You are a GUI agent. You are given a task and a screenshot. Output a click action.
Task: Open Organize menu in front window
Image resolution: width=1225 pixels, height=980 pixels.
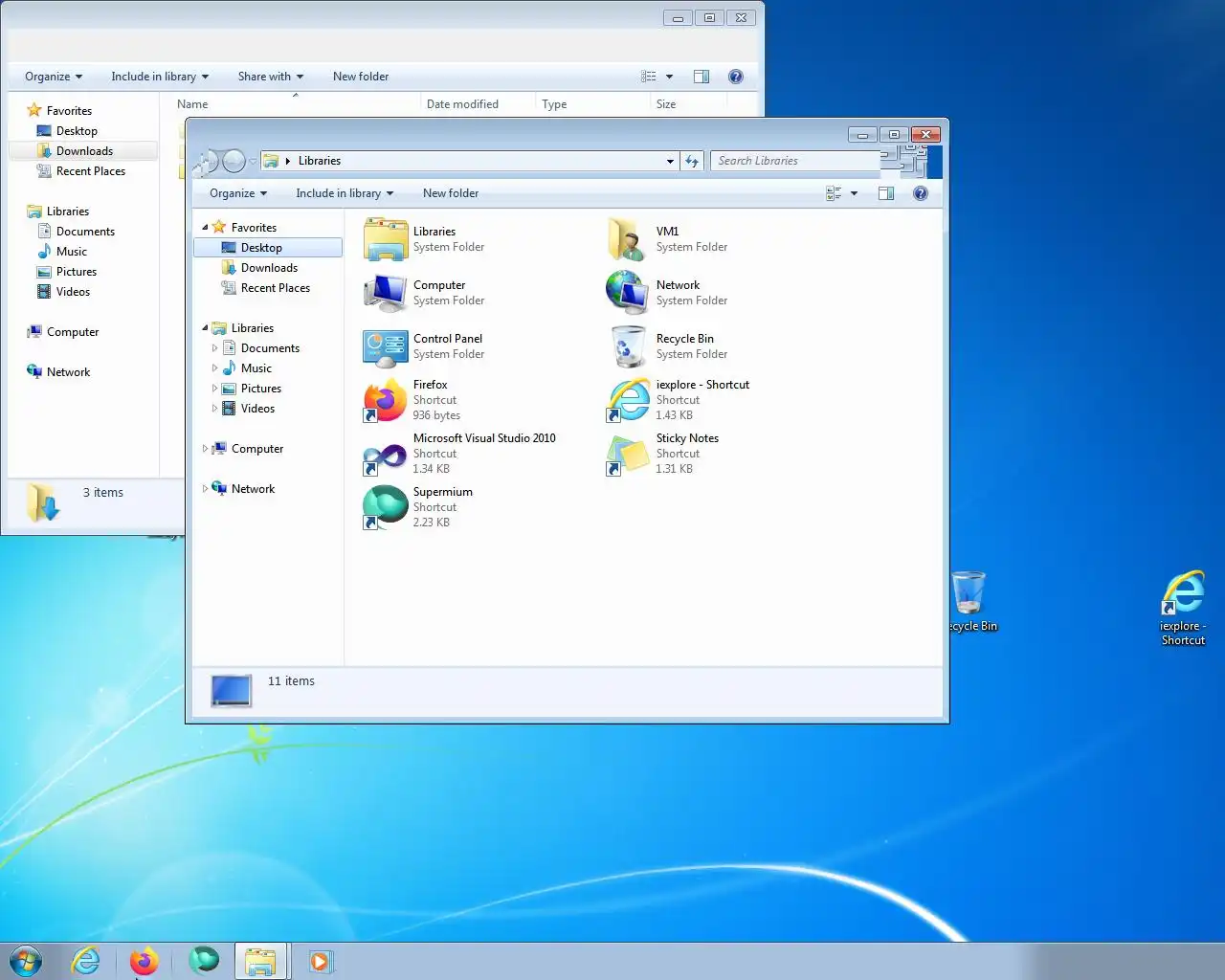coord(238,193)
